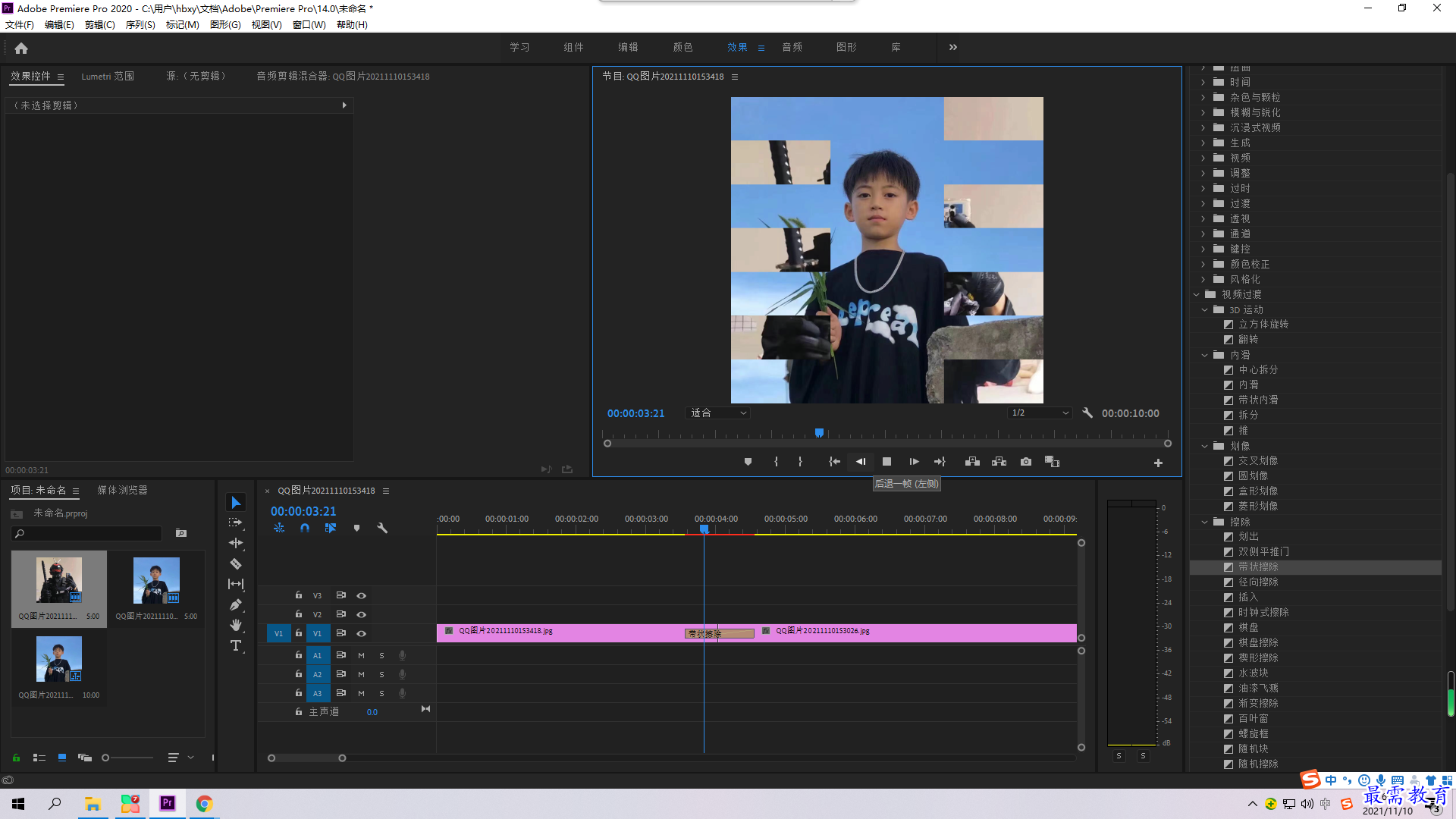
Task: Expand the 颜色校正 folder
Action: point(1203,264)
